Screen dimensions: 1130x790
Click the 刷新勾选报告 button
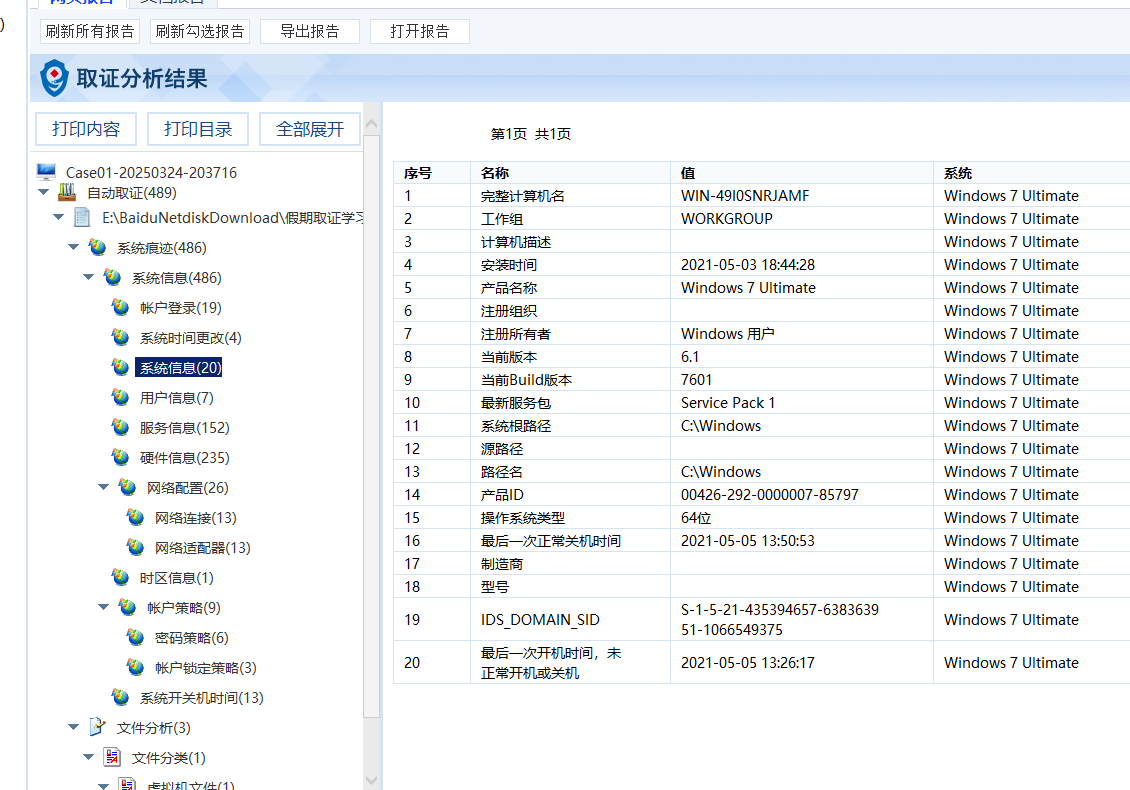pos(200,32)
